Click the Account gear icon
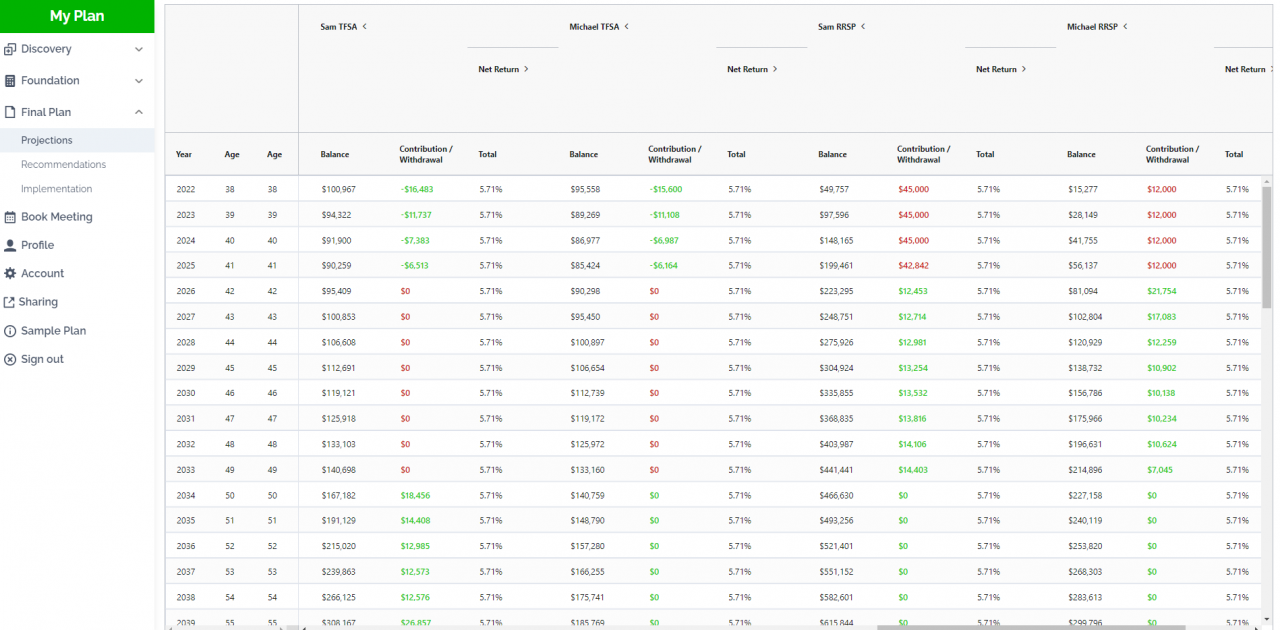The width and height of the screenshot is (1280, 630). pos(10,273)
